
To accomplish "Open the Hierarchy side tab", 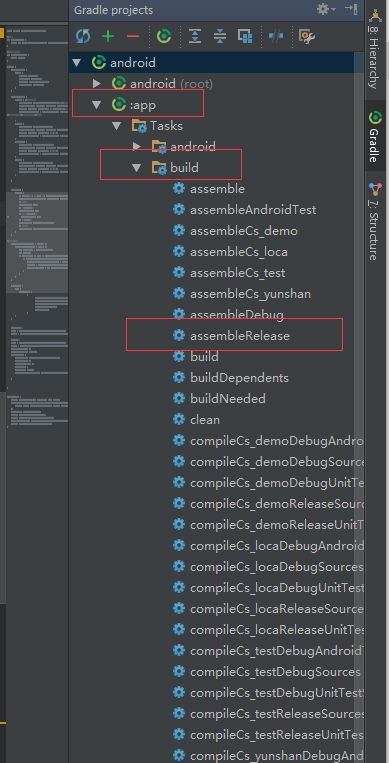I will click(374, 49).
